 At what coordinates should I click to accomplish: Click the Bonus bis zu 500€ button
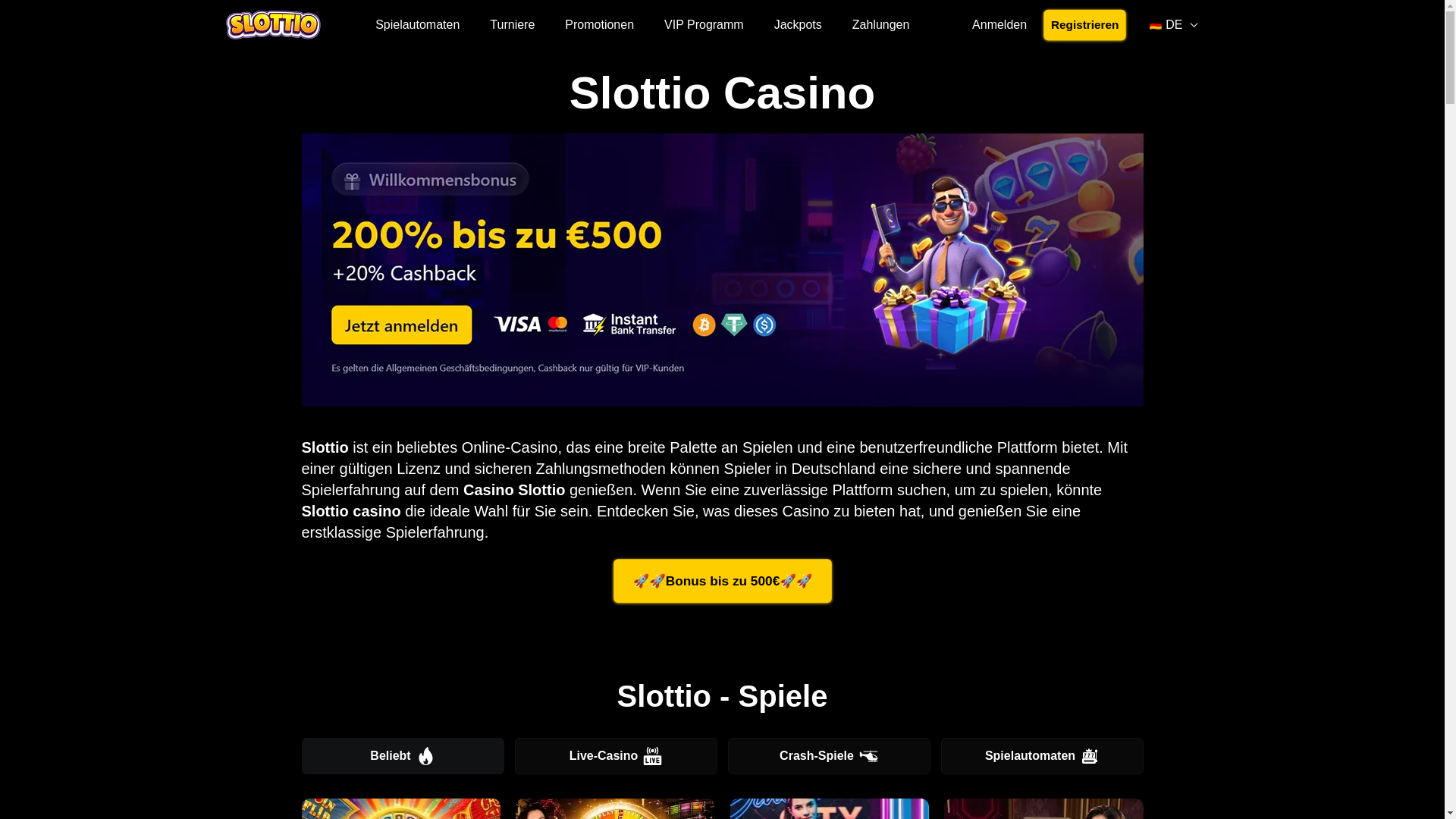point(722,581)
